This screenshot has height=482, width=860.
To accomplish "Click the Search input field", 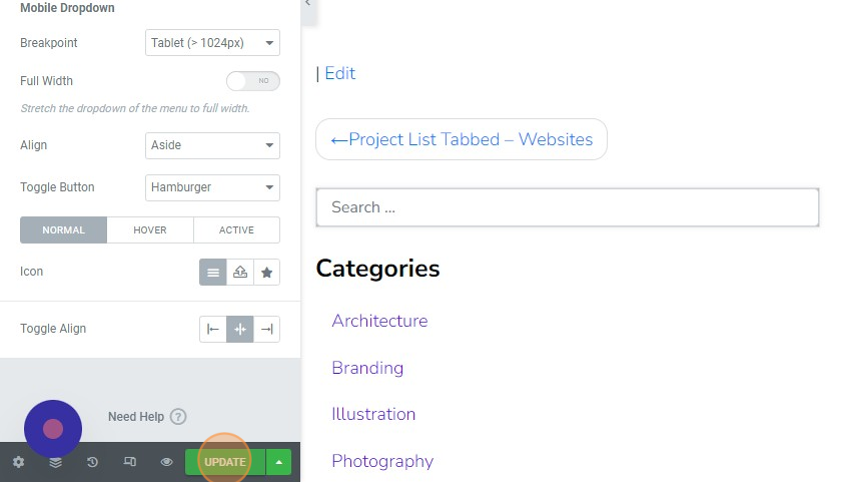I will click(x=567, y=207).
